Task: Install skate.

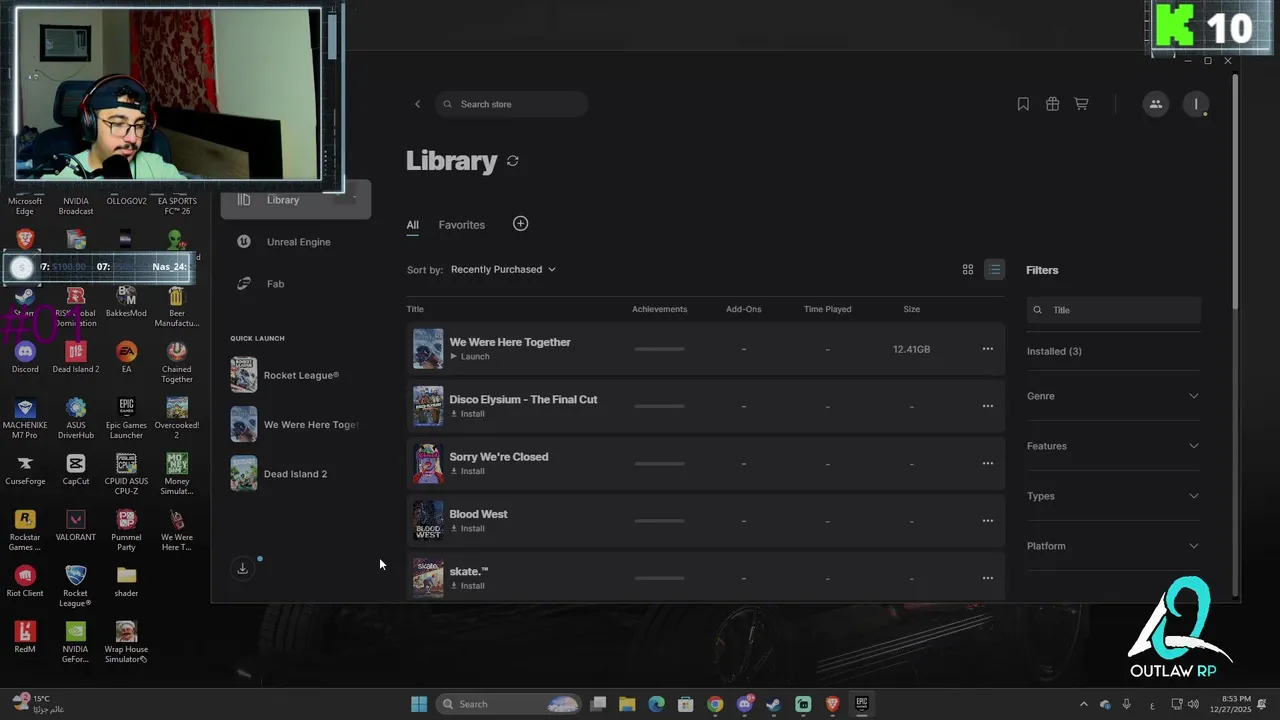Action: (467, 586)
